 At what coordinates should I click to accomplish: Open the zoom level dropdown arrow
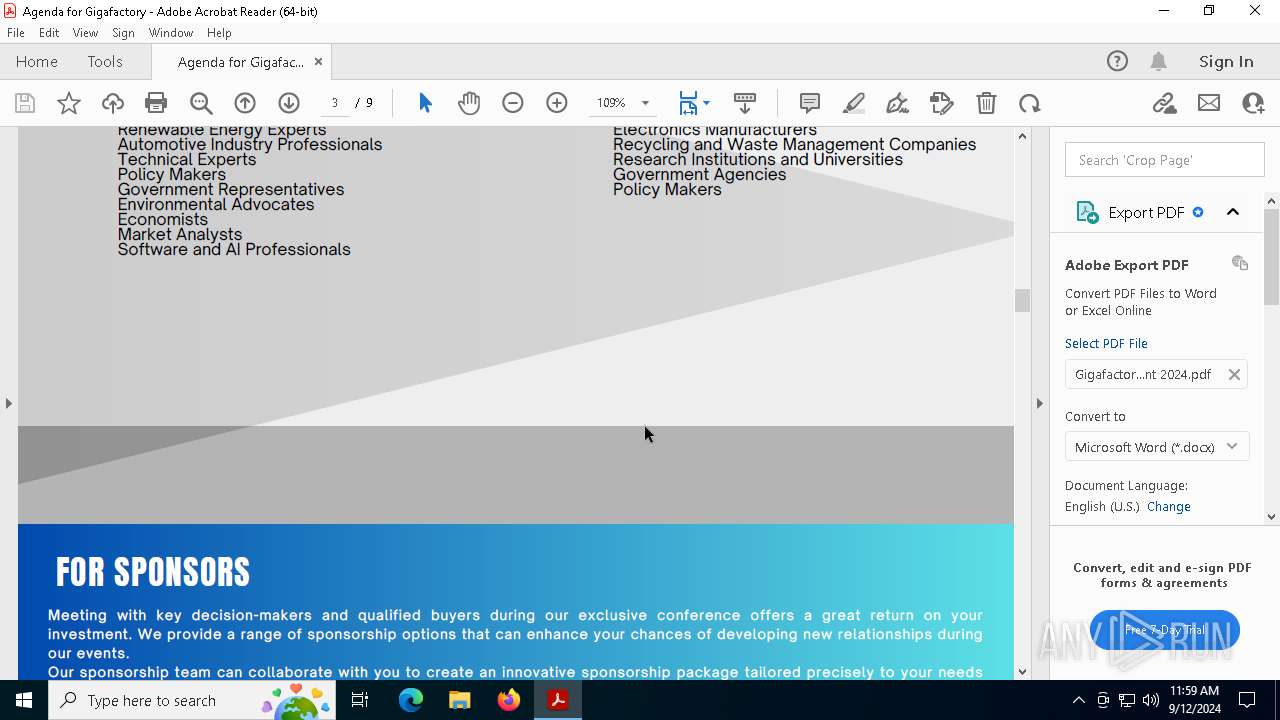point(645,103)
